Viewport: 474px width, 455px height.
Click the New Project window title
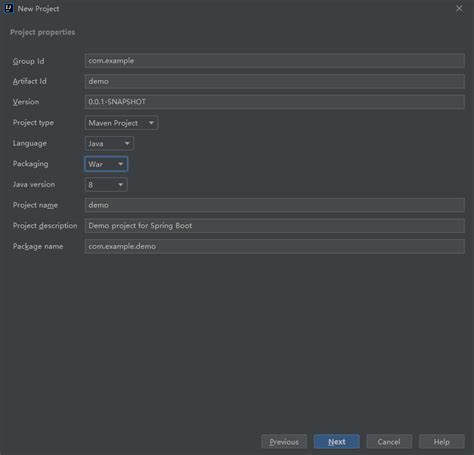click(x=38, y=9)
